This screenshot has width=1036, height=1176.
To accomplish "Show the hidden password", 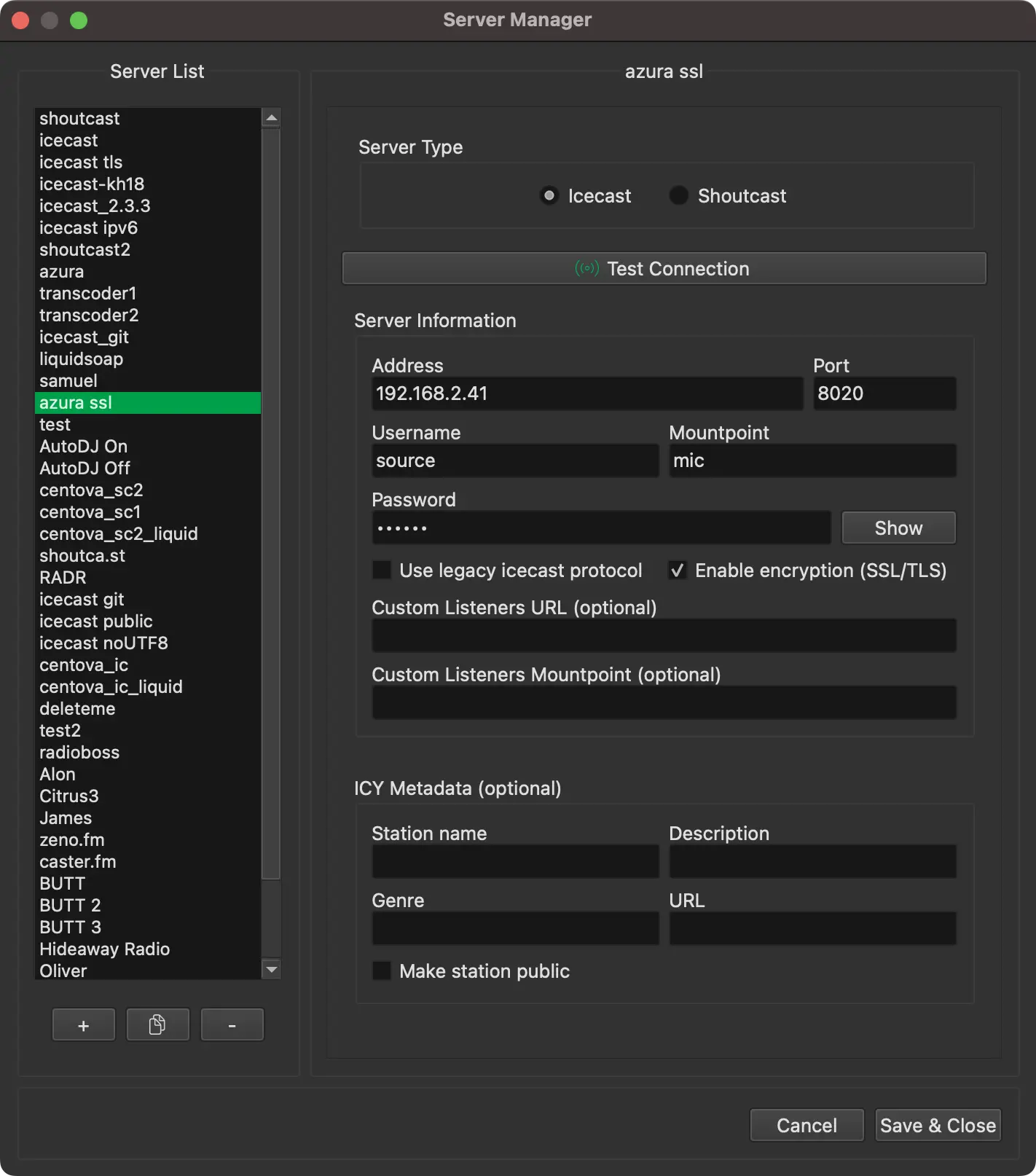I will tap(898, 528).
